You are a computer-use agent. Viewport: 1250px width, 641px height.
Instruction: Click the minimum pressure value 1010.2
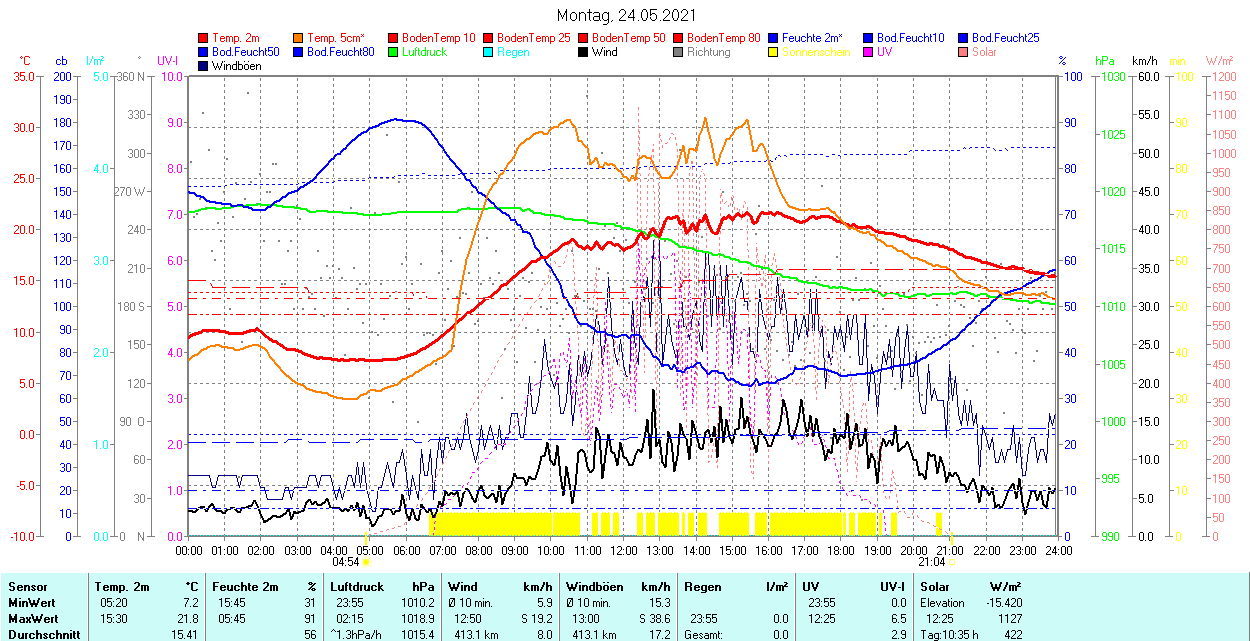pos(418,603)
